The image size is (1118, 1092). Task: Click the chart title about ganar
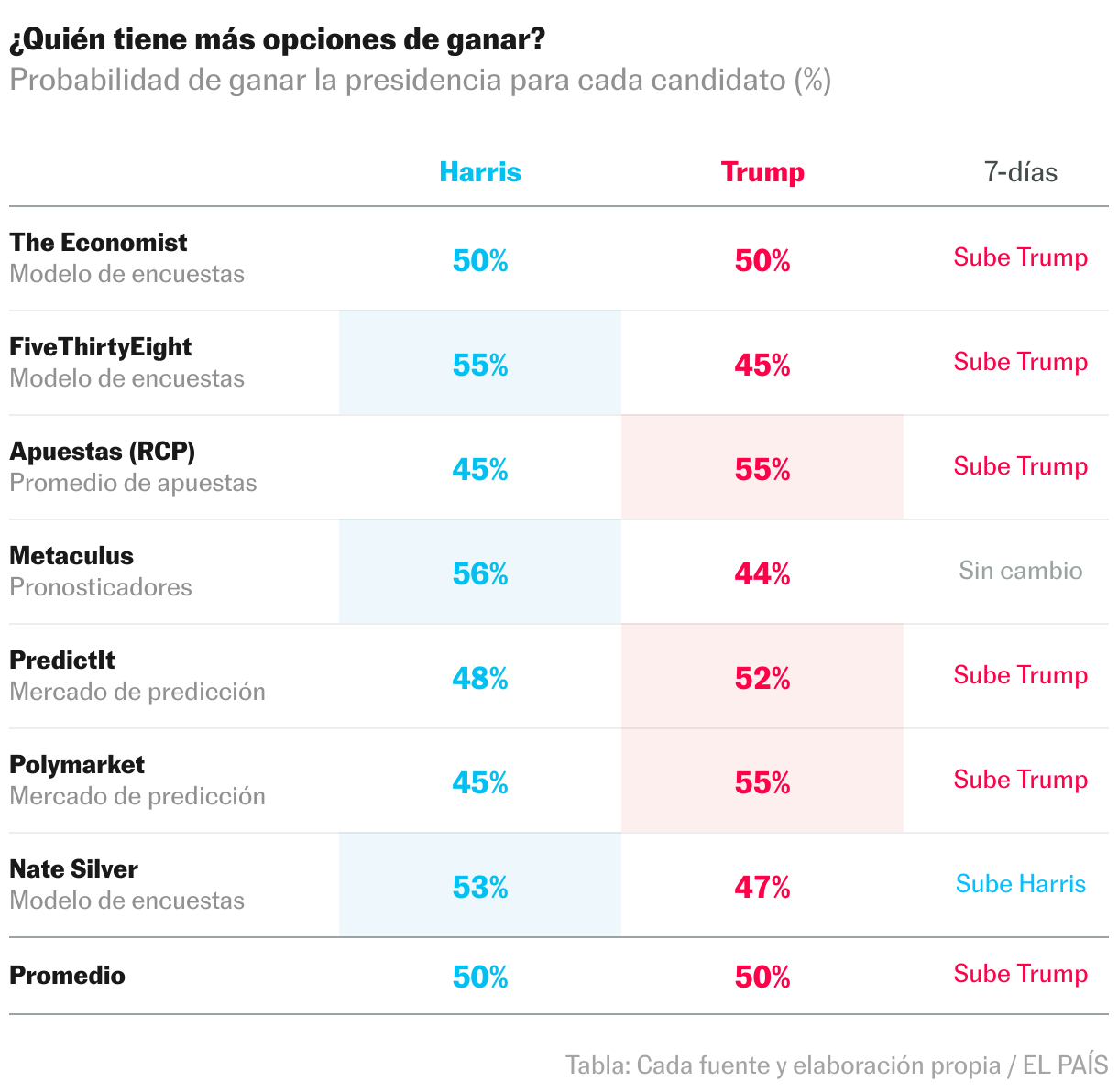coord(278,39)
